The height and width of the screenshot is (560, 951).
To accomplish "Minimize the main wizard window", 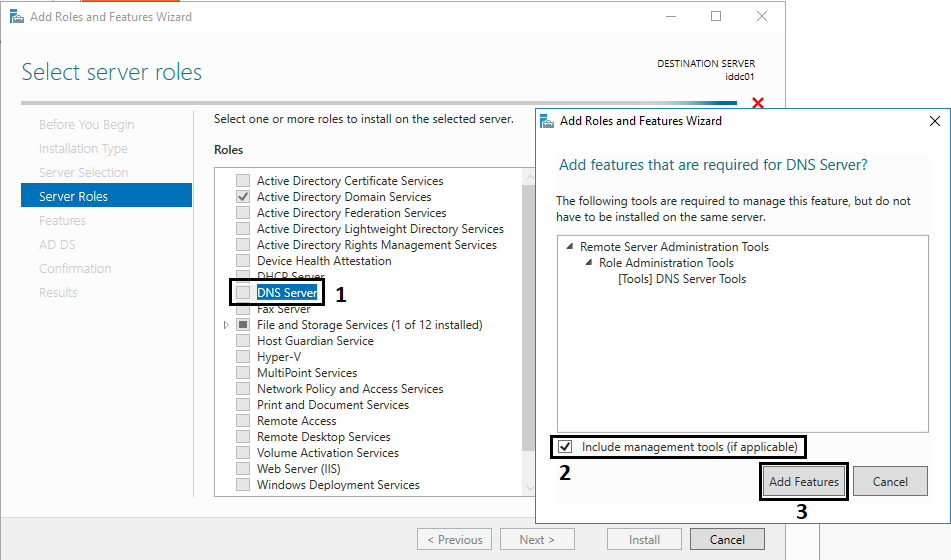I will tap(671, 16).
